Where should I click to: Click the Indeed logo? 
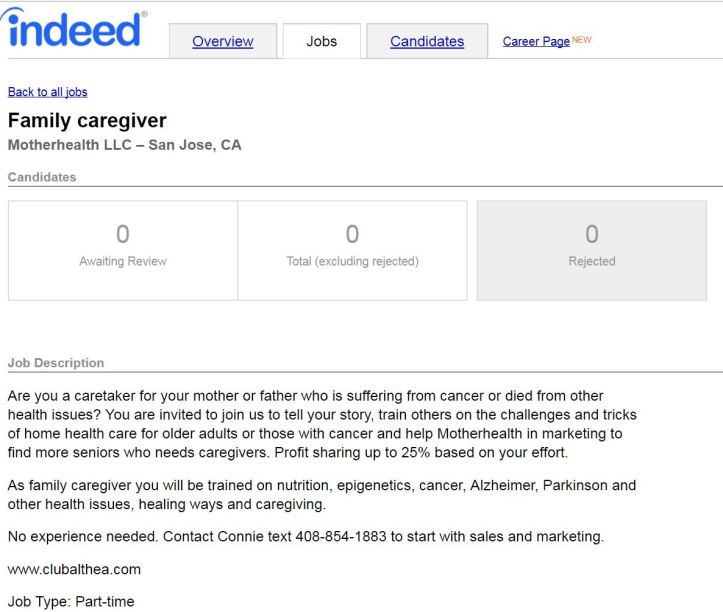point(75,32)
